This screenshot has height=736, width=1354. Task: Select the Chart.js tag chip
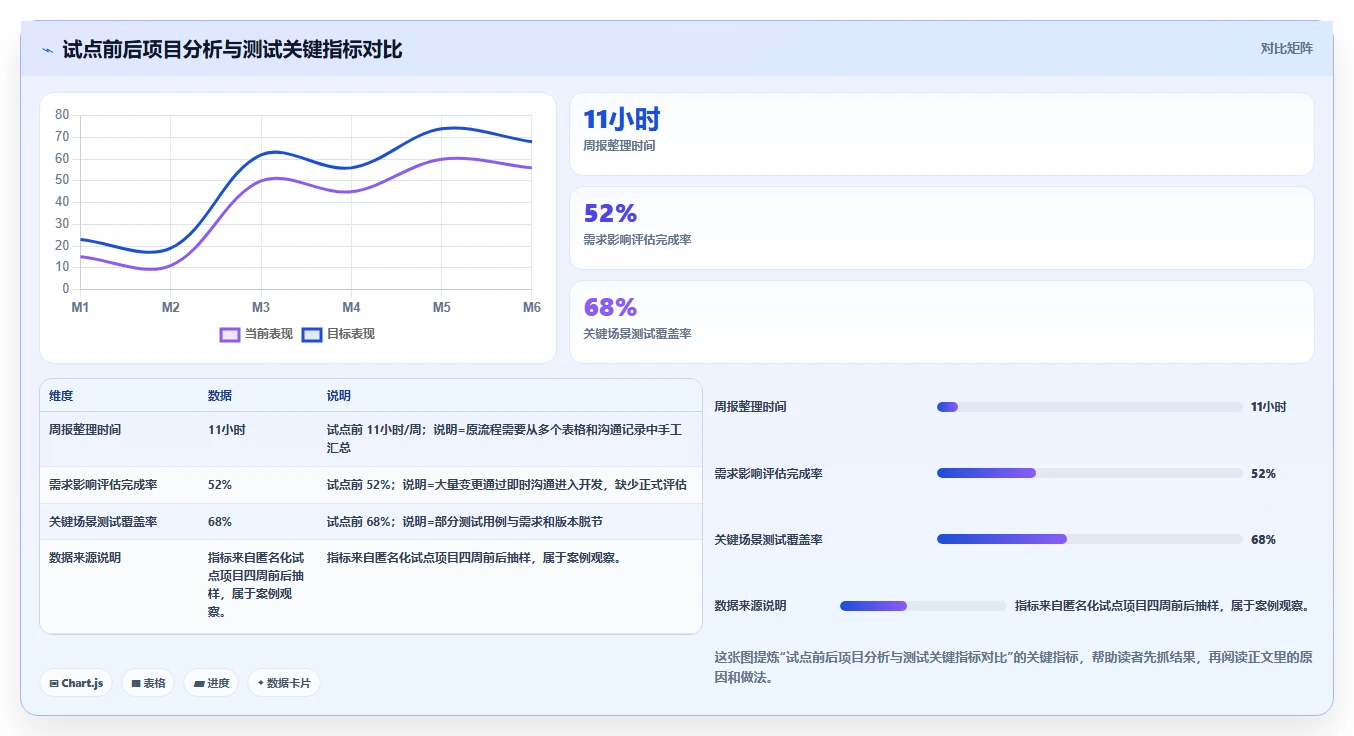(x=76, y=683)
